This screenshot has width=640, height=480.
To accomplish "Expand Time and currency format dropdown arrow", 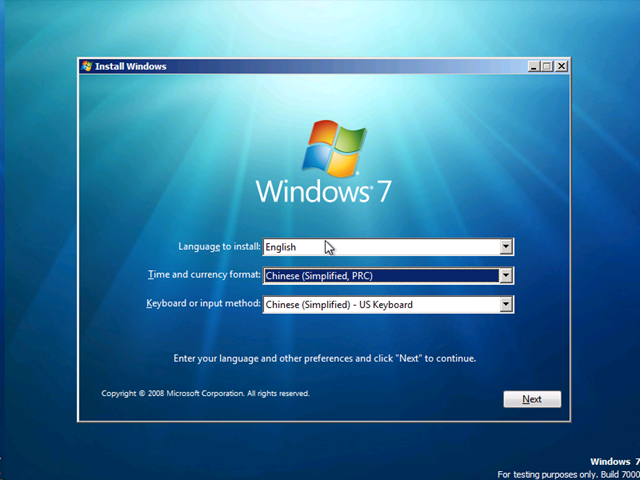I will [x=506, y=276].
